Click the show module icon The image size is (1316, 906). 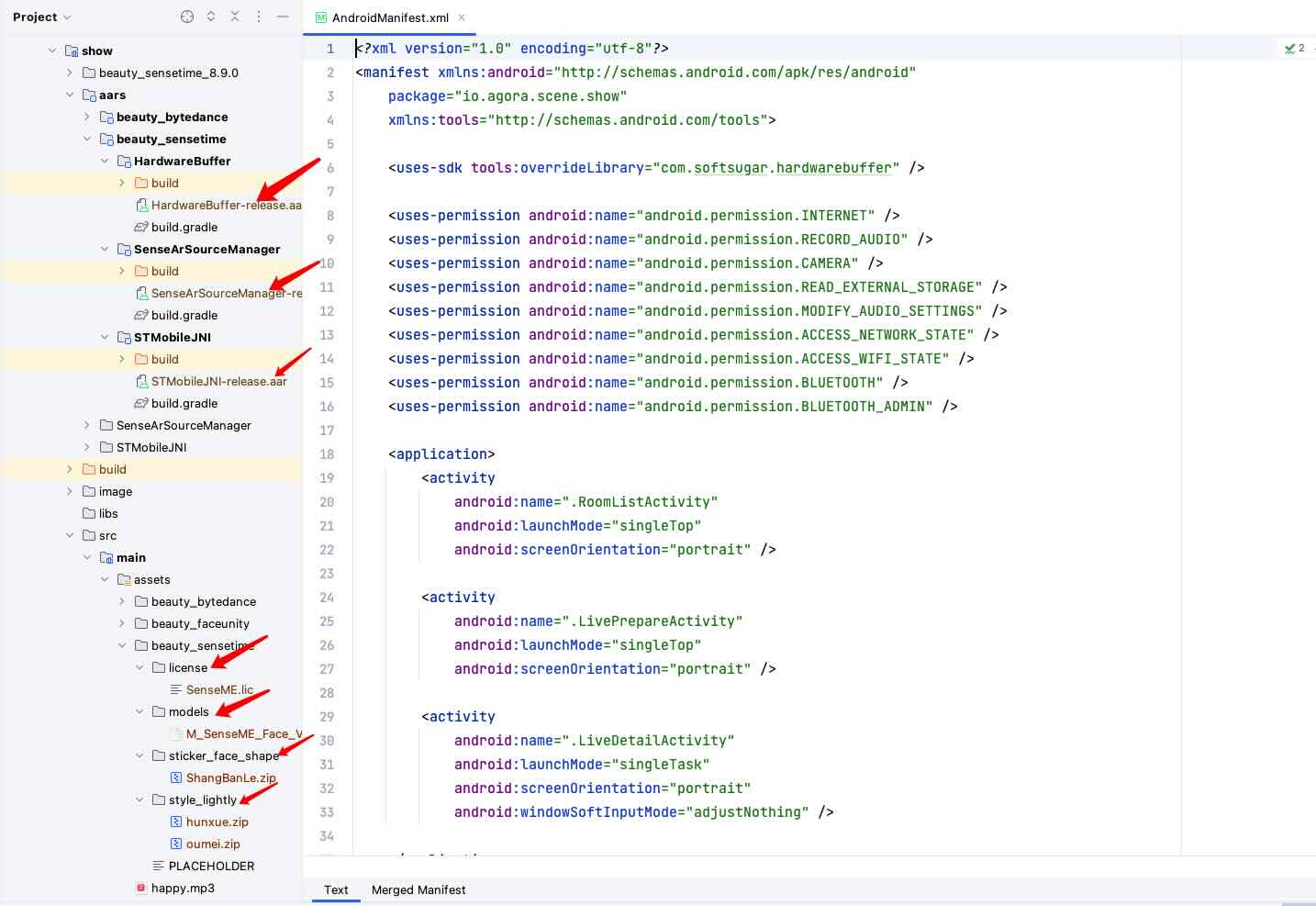tap(72, 50)
